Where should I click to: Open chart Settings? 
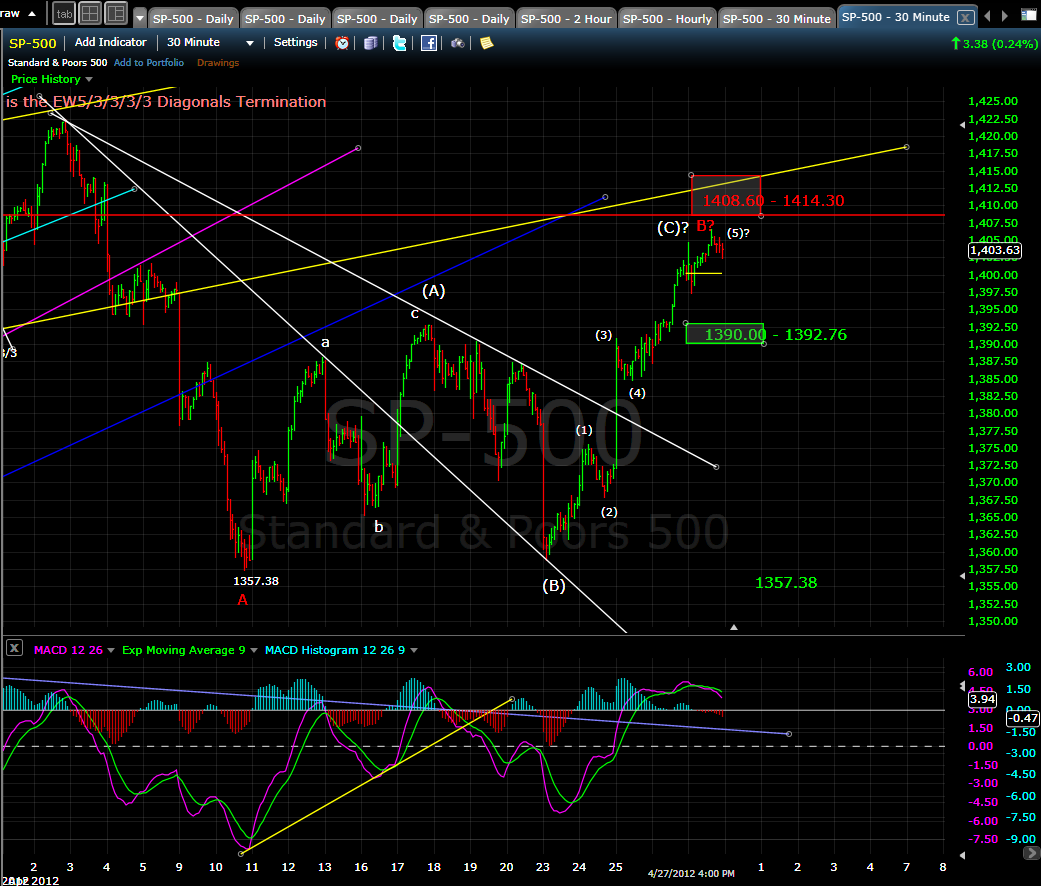295,42
